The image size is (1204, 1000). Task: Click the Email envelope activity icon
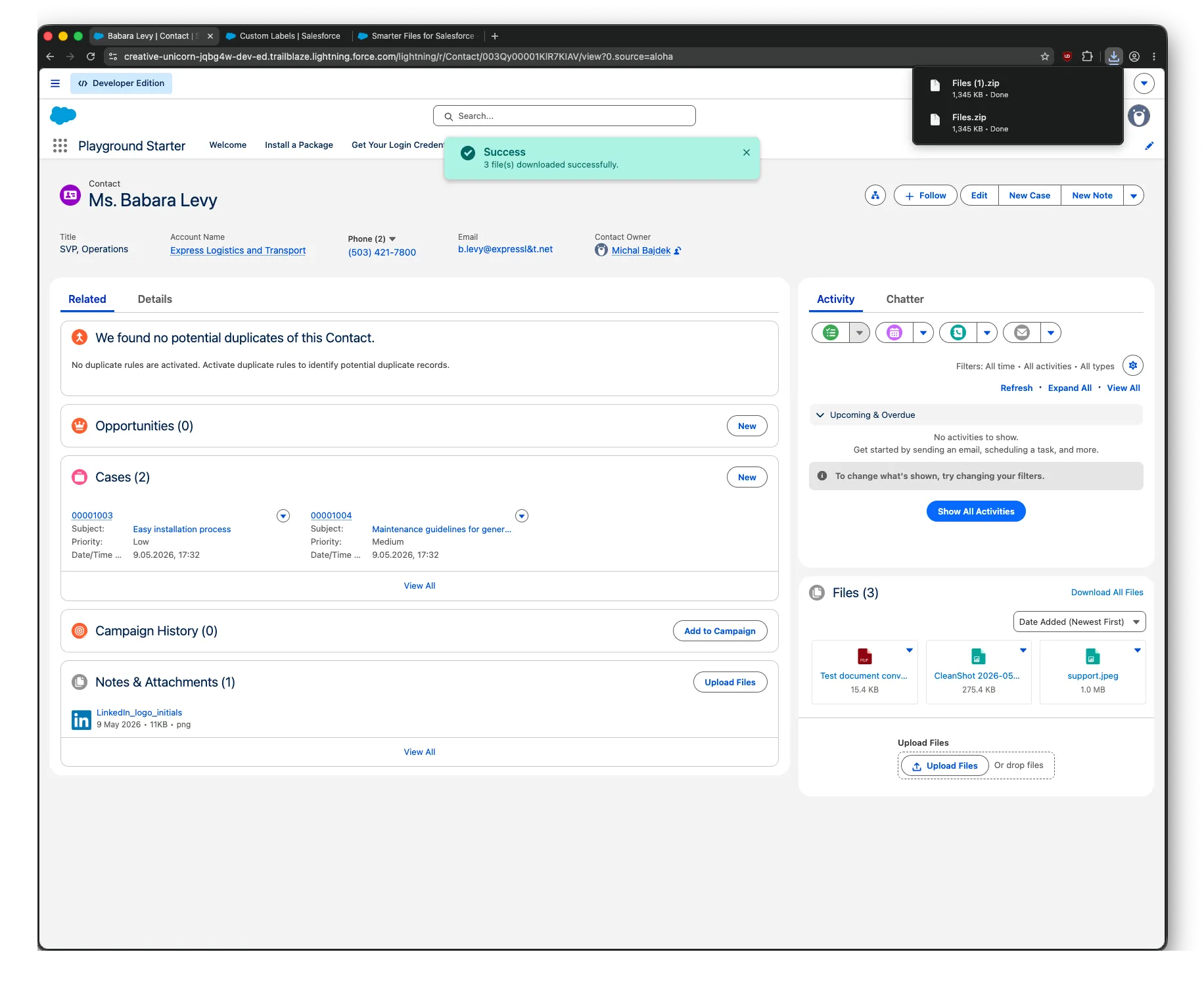pos(1022,332)
